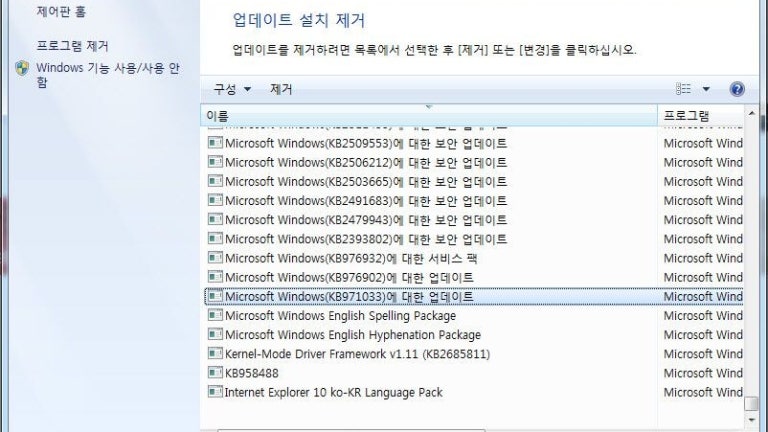Viewport: 768px width, 432px height.
Task: Click icon of English Spelling Package
Action: click(215, 315)
